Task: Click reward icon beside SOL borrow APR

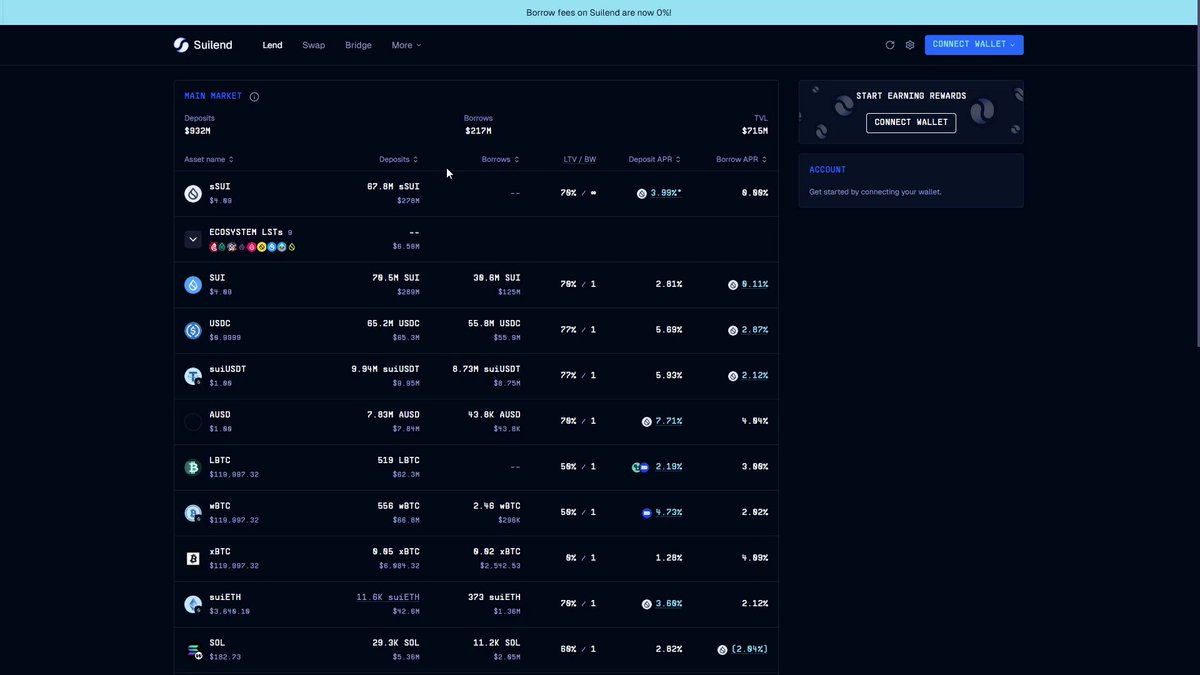Action: tap(722, 650)
